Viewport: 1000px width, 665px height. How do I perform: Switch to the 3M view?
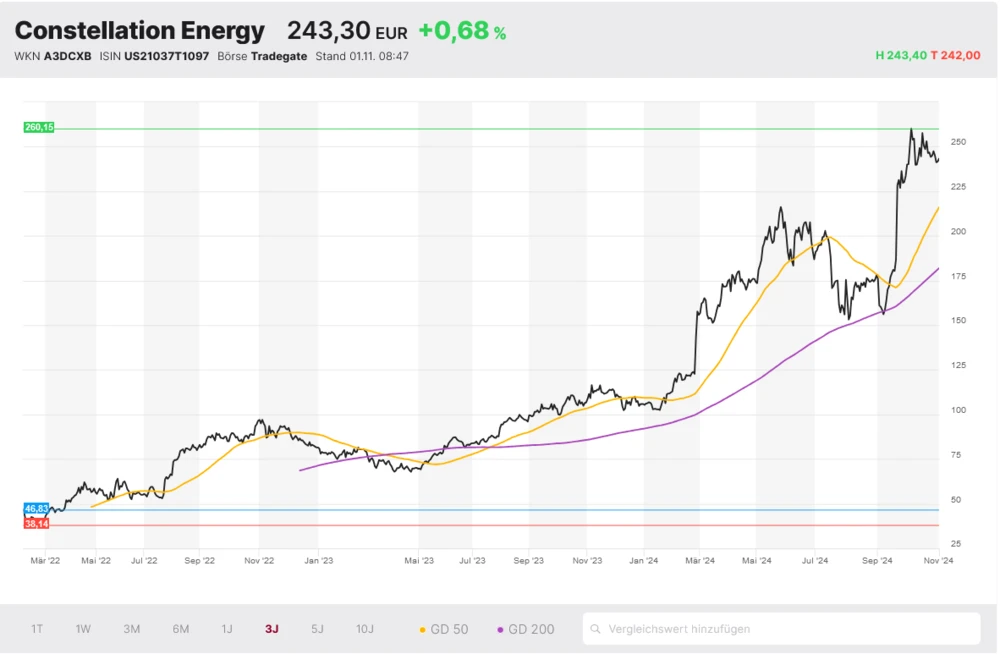point(130,629)
